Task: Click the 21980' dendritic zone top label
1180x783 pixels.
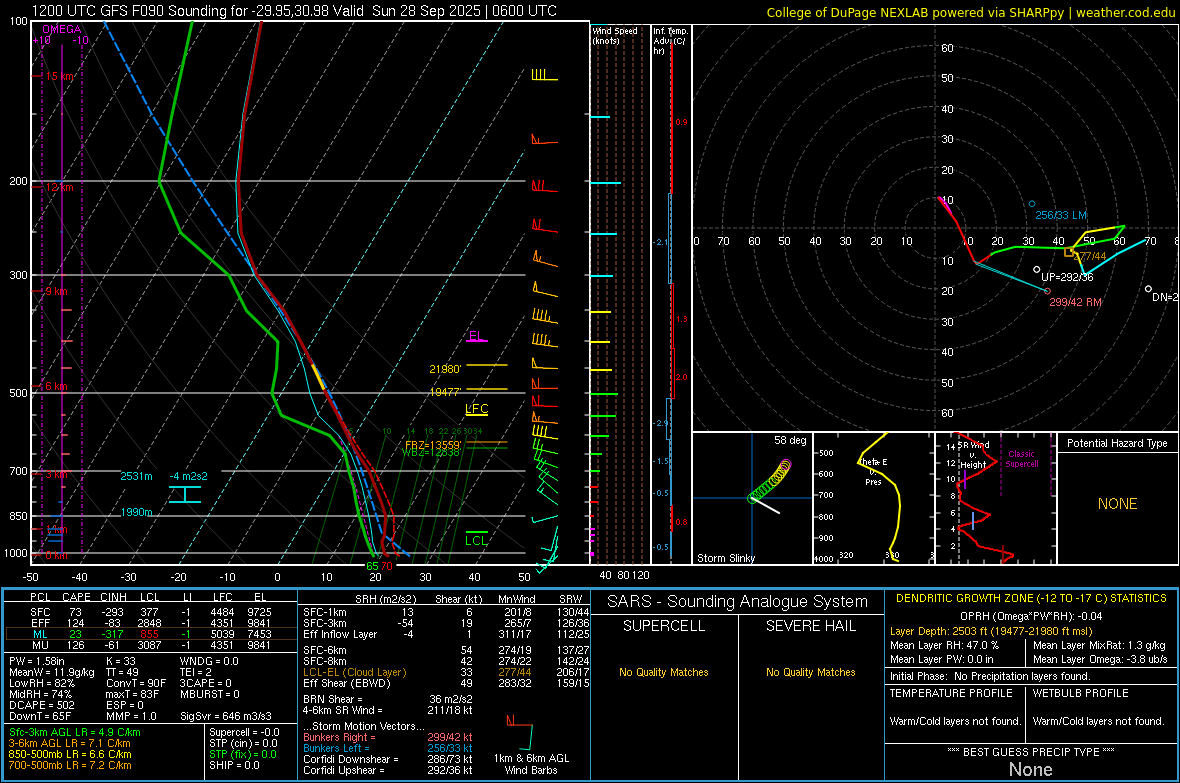Action: coord(445,369)
